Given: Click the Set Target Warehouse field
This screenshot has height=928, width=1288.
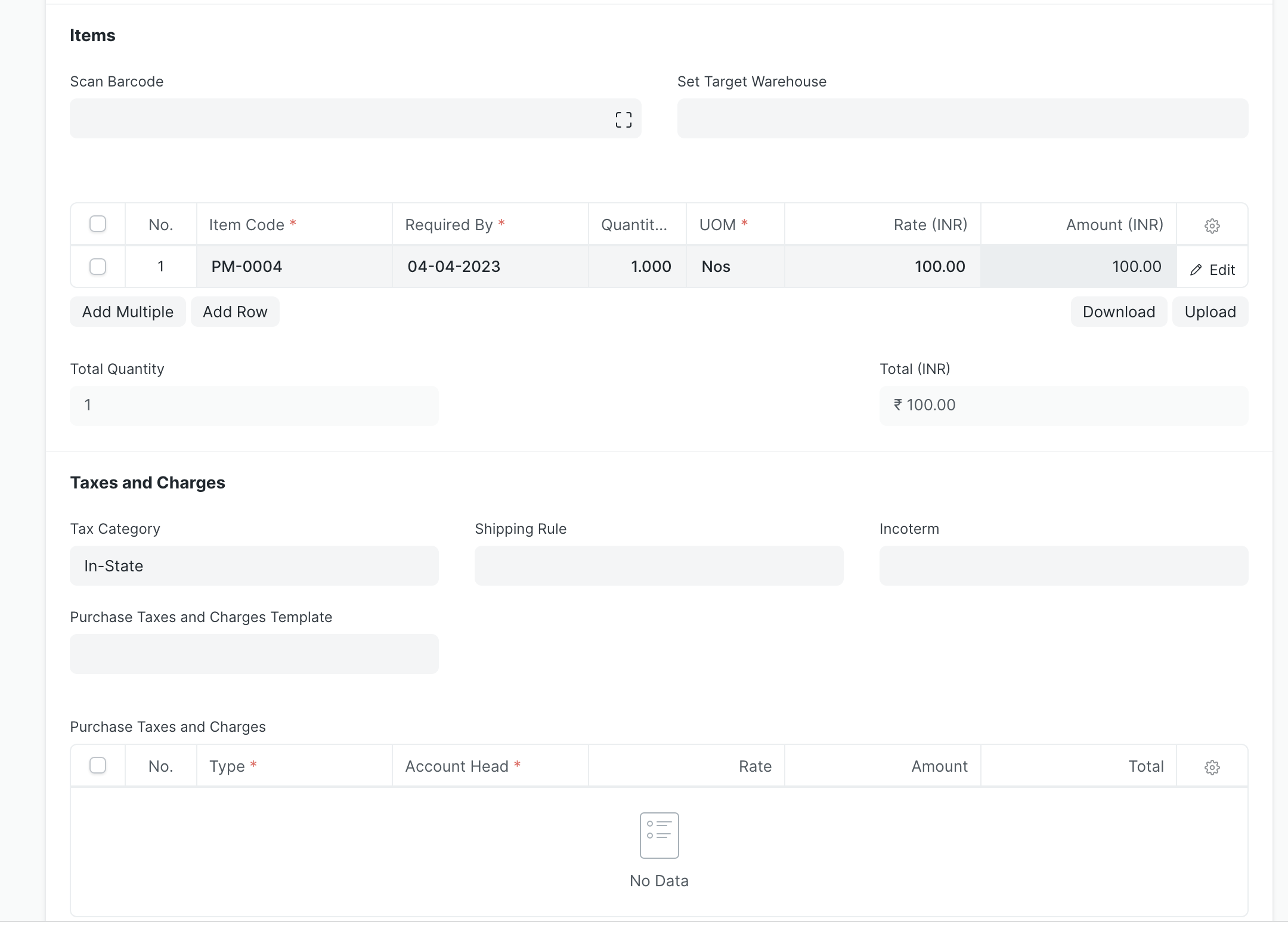Looking at the screenshot, I should tap(962, 118).
